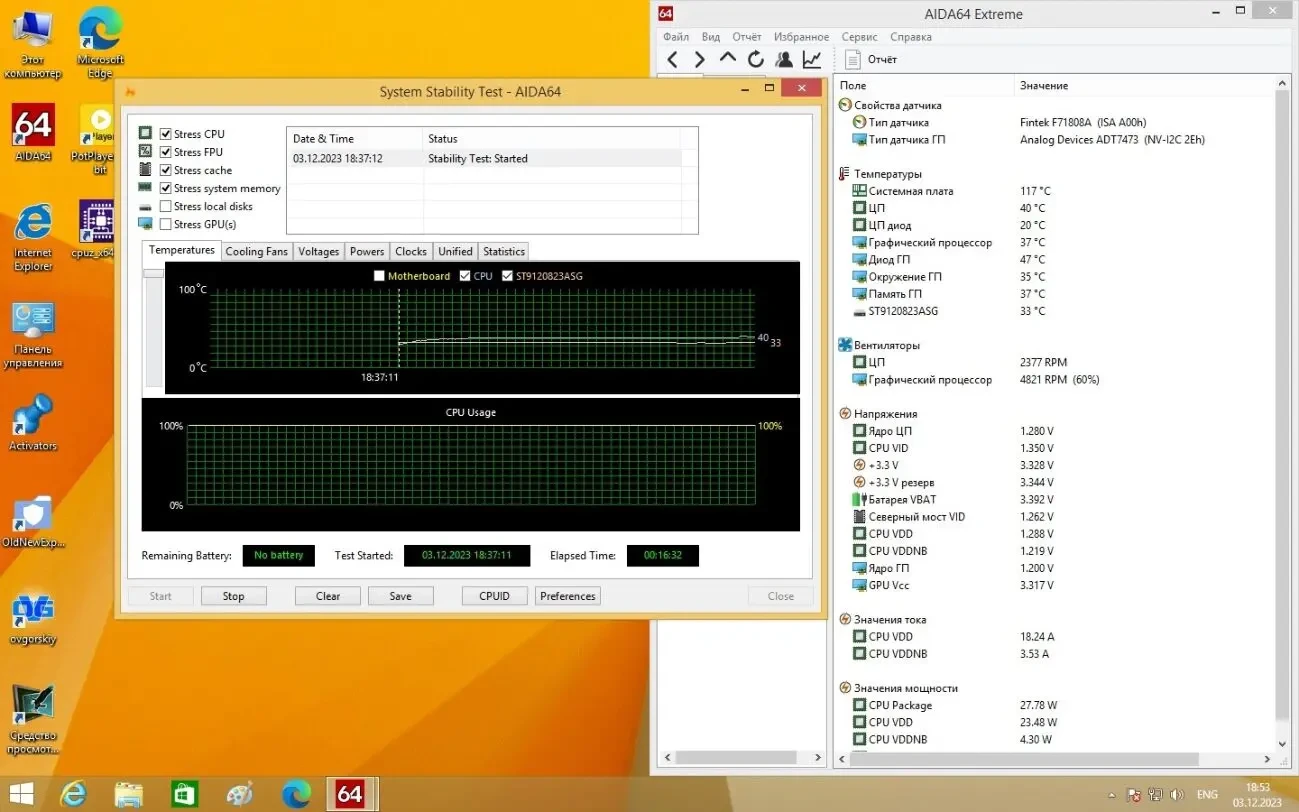Open the Сервис menu
The image size is (1299, 812).
tap(858, 36)
